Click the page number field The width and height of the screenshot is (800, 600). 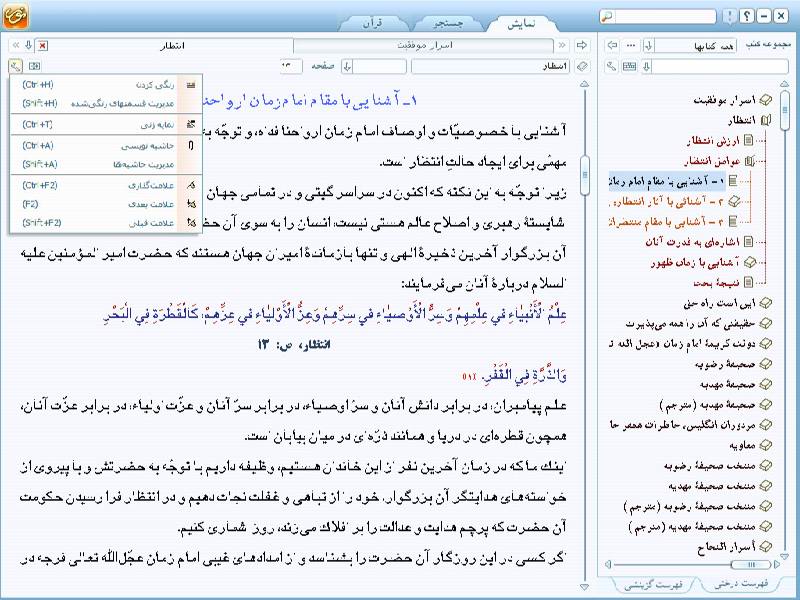(x=291, y=66)
